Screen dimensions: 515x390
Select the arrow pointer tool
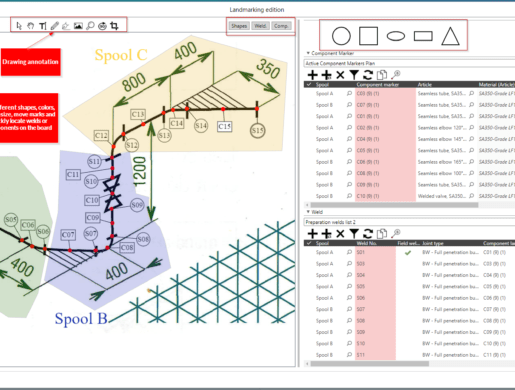(19, 26)
